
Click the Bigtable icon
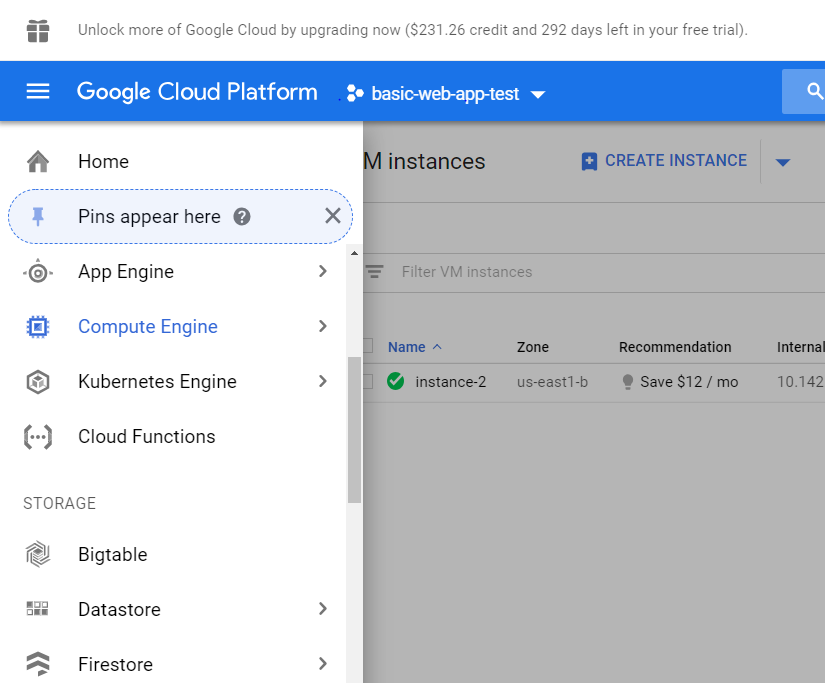pos(38,555)
